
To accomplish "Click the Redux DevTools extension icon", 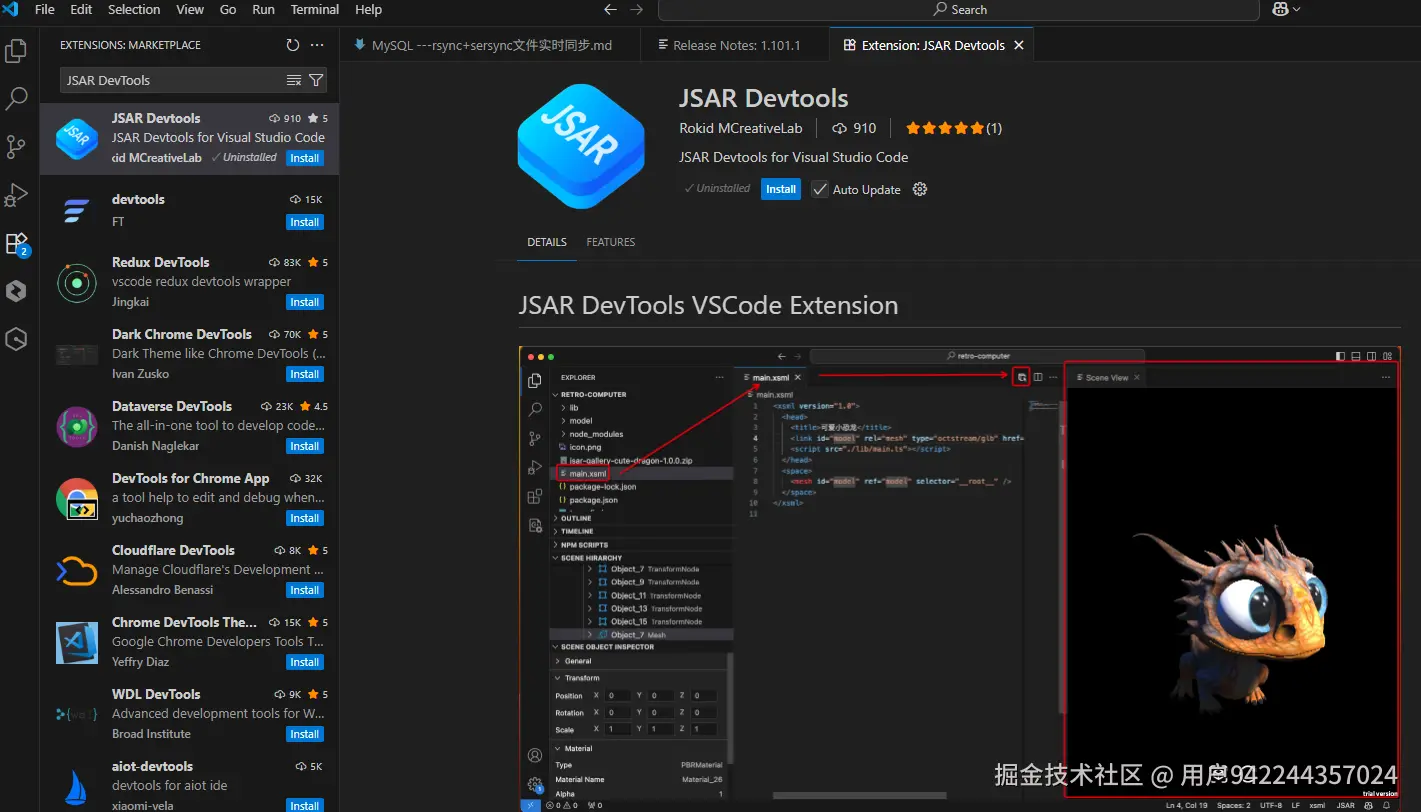I will [x=76, y=283].
